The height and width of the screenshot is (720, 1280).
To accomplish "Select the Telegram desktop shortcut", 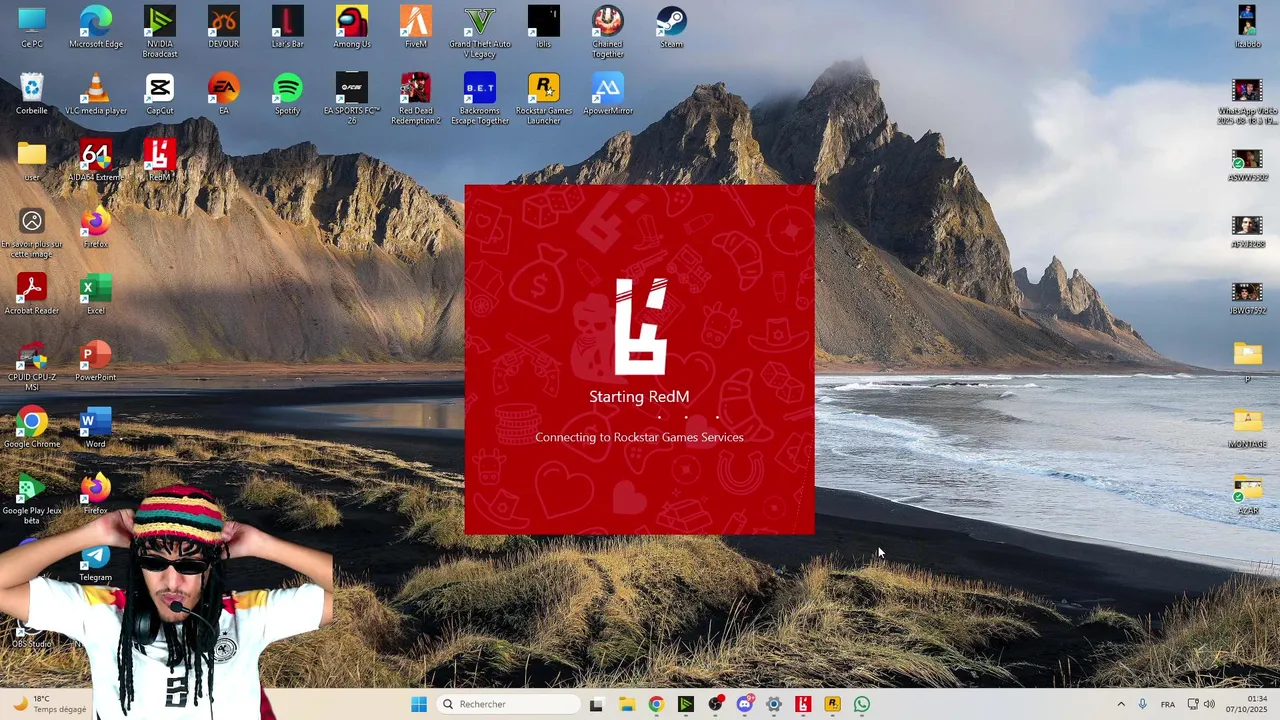I will pyautogui.click(x=96, y=561).
